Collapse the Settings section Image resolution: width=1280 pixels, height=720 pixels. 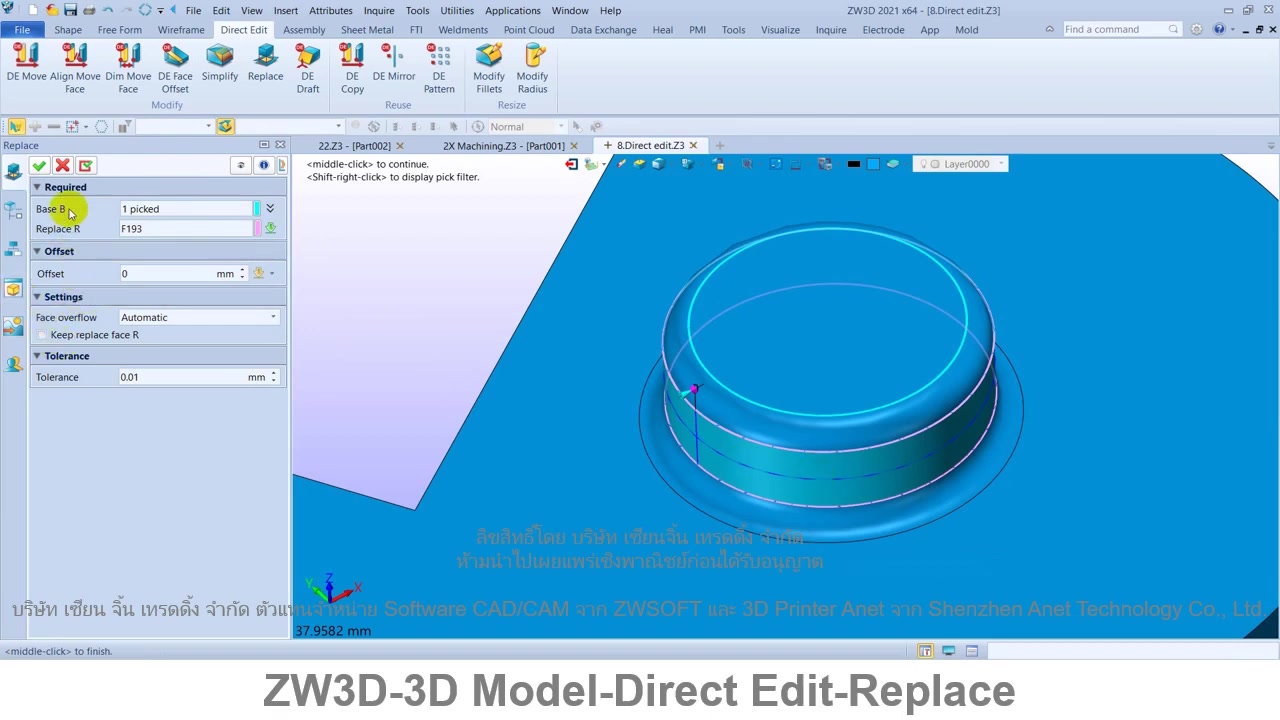[37, 297]
